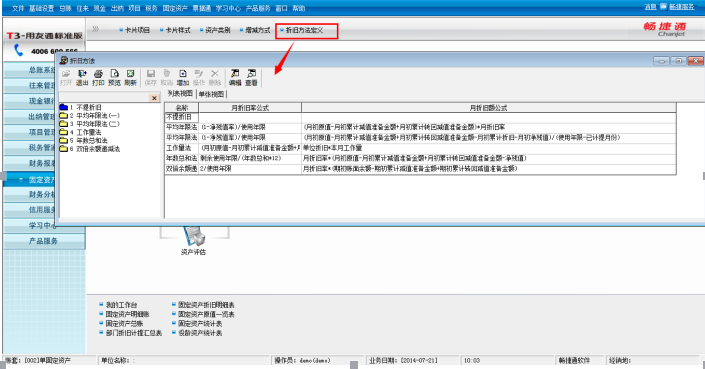Click the 消息 icon in top-right corner
This screenshot has height=369, width=705.
click(663, 6)
